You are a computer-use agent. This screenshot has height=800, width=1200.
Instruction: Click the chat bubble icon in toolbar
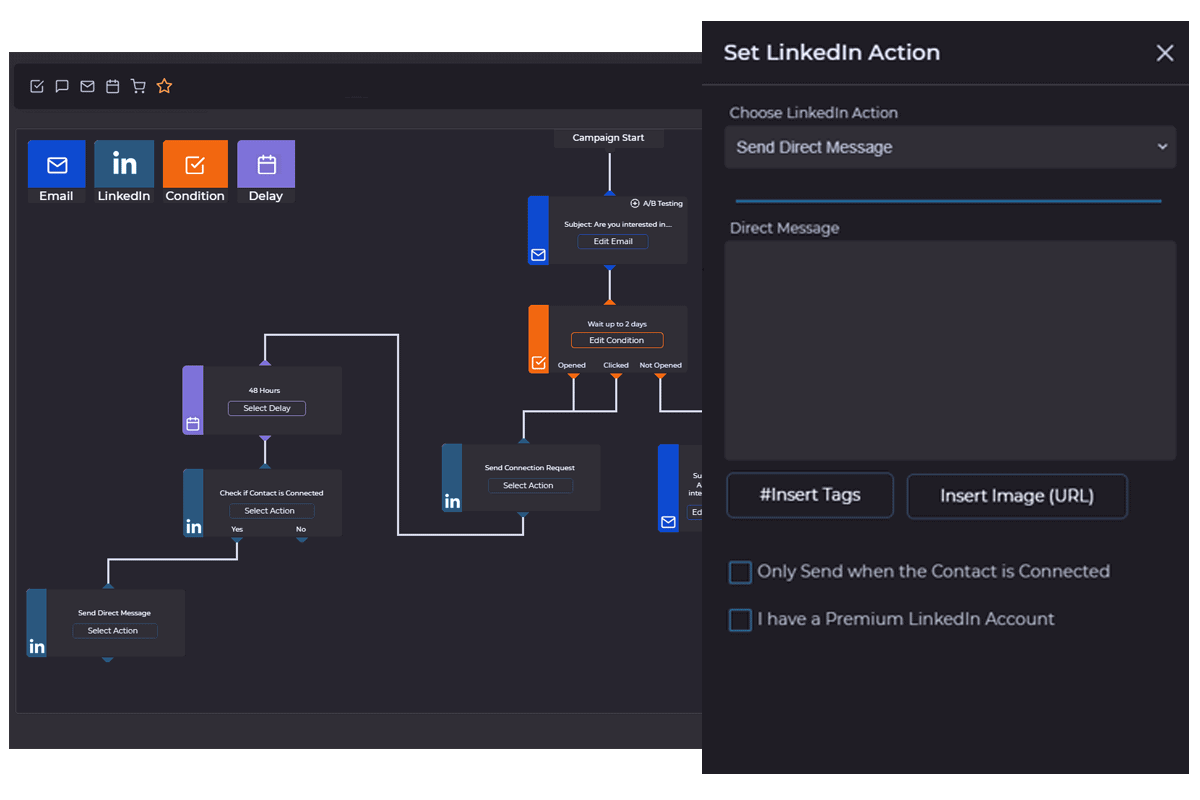coord(62,87)
